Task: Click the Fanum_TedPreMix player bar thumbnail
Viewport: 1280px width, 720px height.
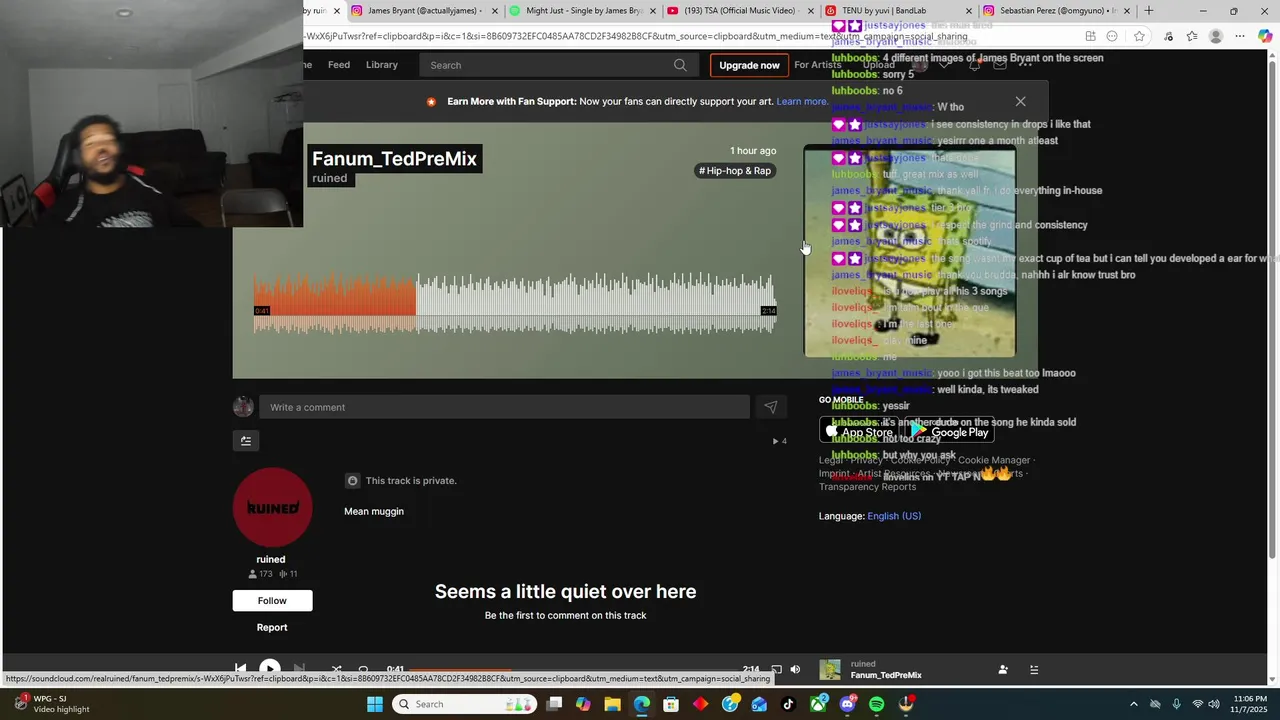Action: coord(830,670)
